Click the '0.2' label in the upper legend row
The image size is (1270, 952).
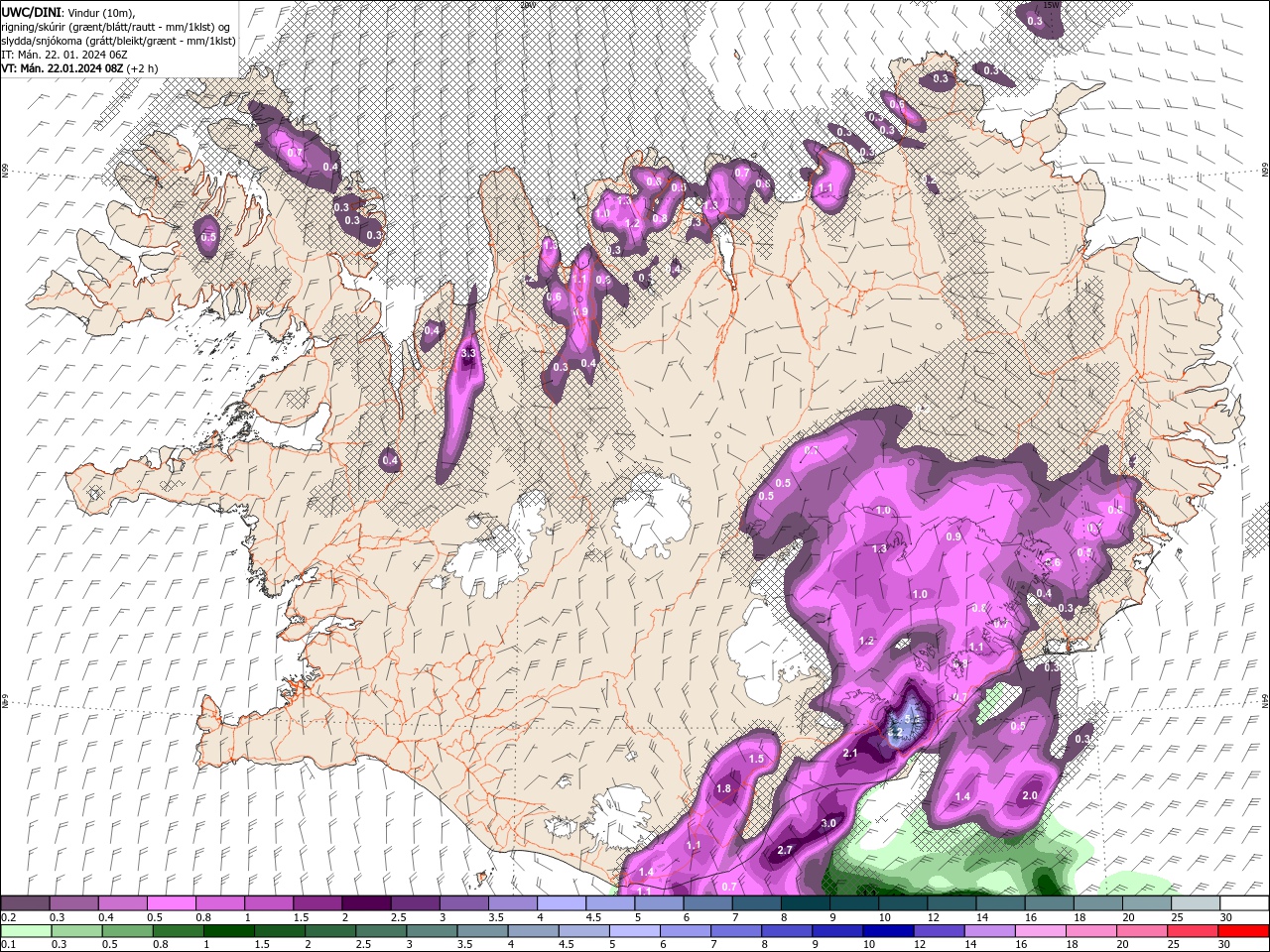point(9,917)
